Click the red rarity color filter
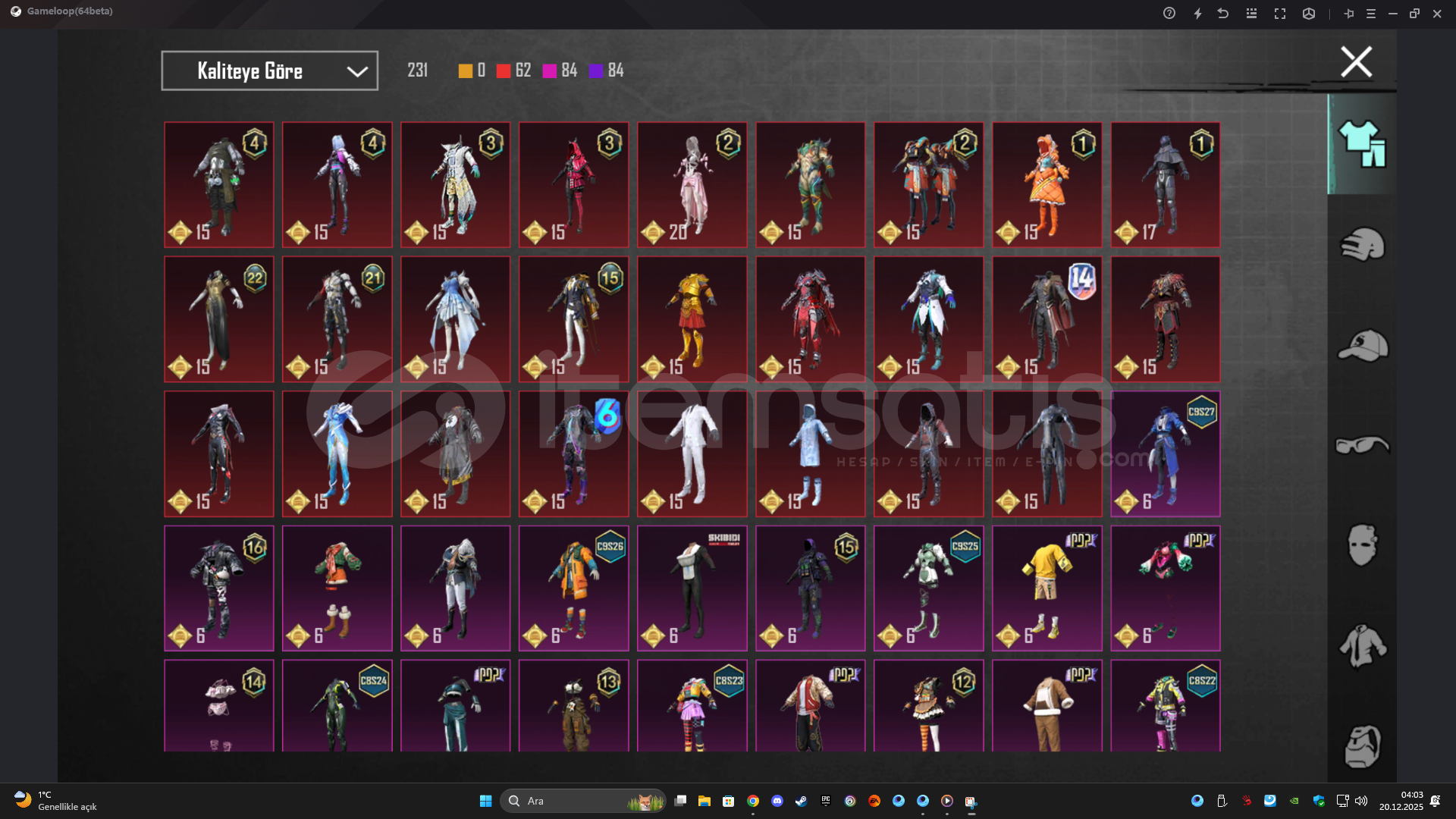This screenshot has height=819, width=1456. click(x=504, y=71)
